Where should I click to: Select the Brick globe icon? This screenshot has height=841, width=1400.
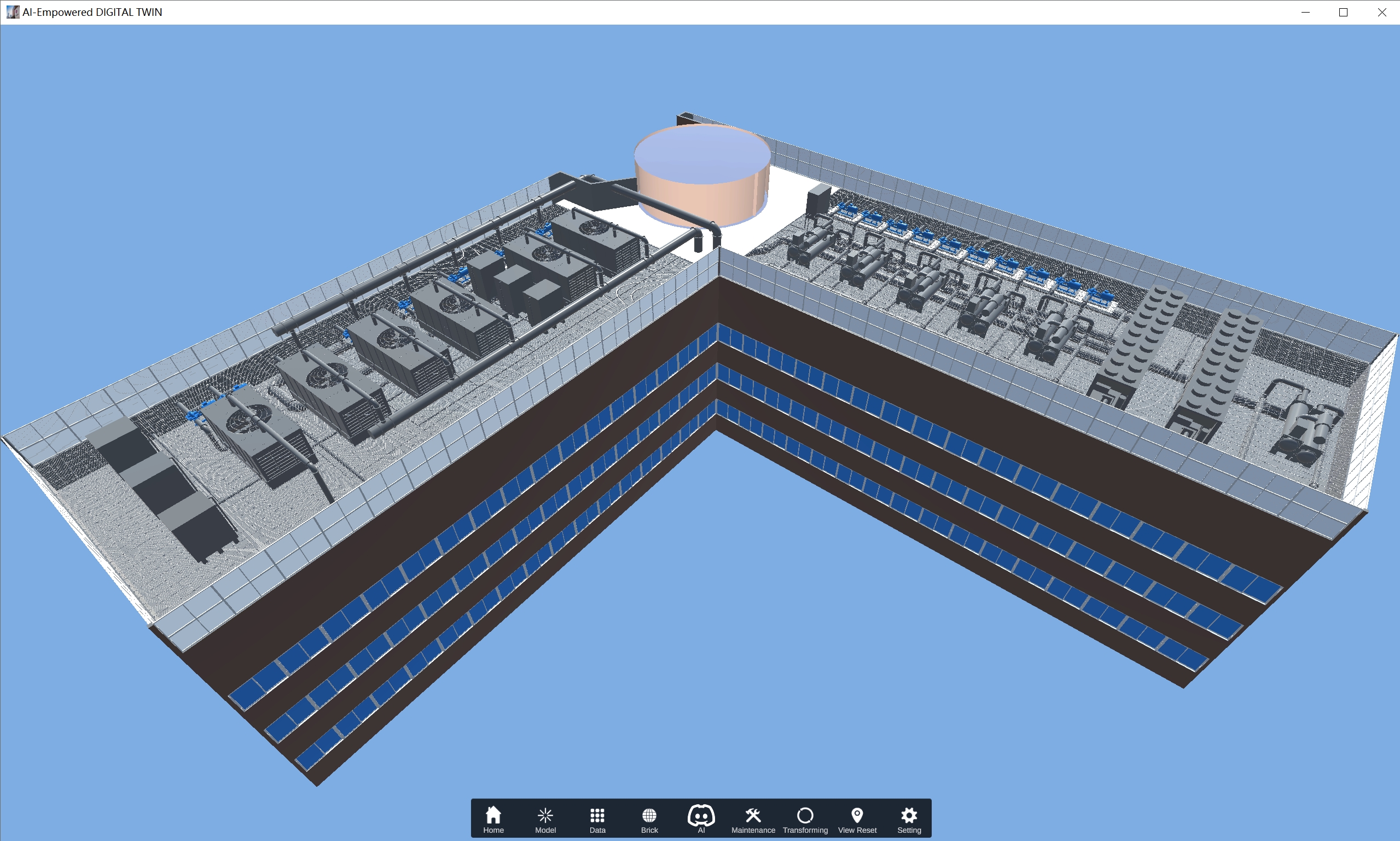(x=649, y=819)
